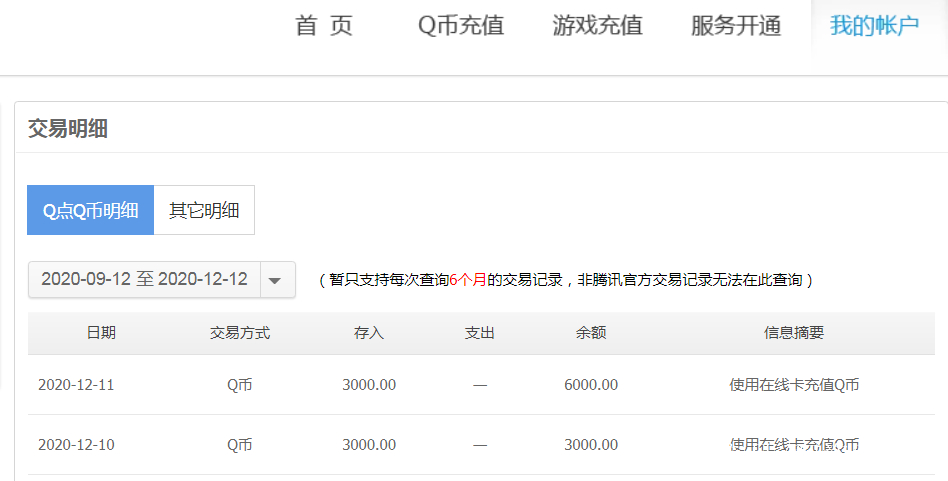948x481 pixels.
Task: Open the 游戏充值 navigation tab
Action: [597, 27]
